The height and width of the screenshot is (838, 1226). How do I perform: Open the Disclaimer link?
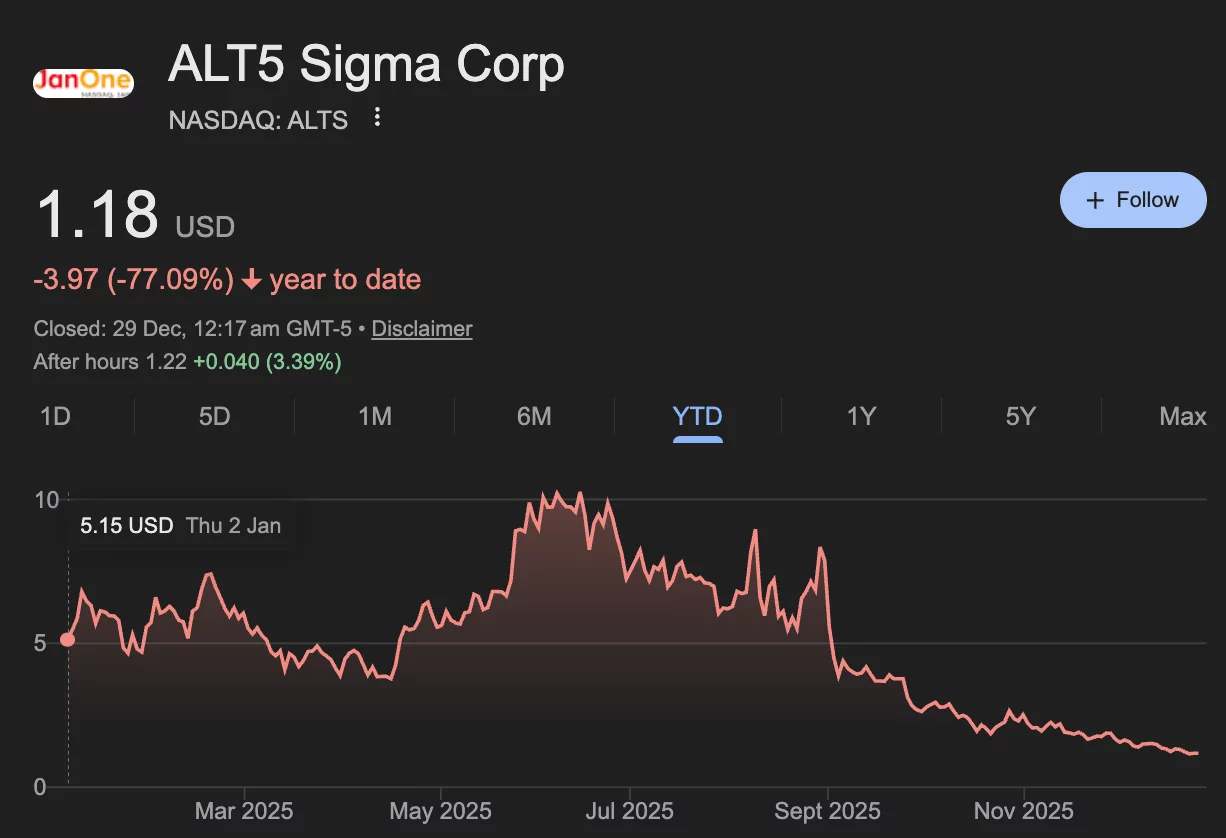point(421,328)
